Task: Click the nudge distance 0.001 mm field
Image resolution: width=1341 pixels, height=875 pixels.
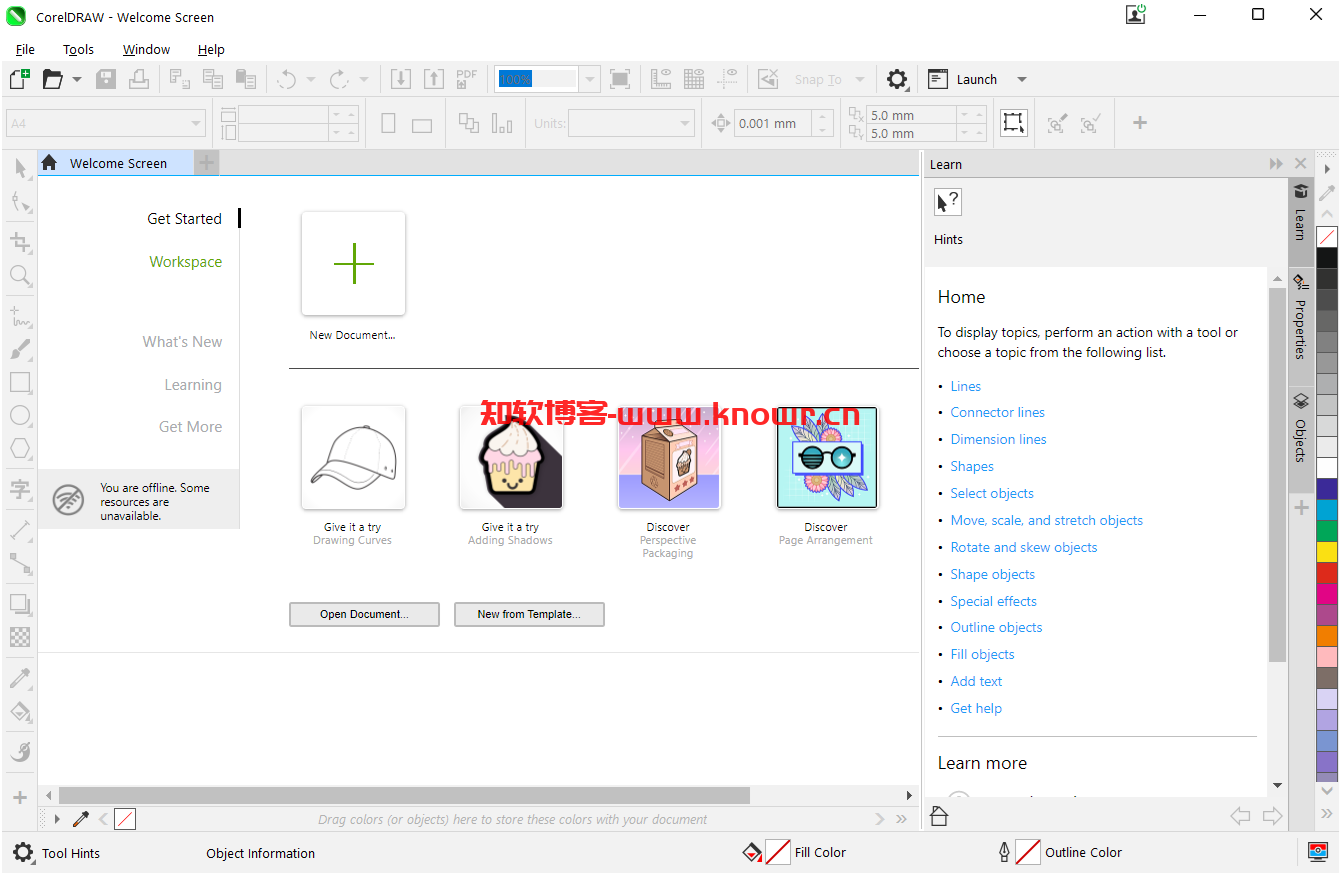Action: pos(774,124)
